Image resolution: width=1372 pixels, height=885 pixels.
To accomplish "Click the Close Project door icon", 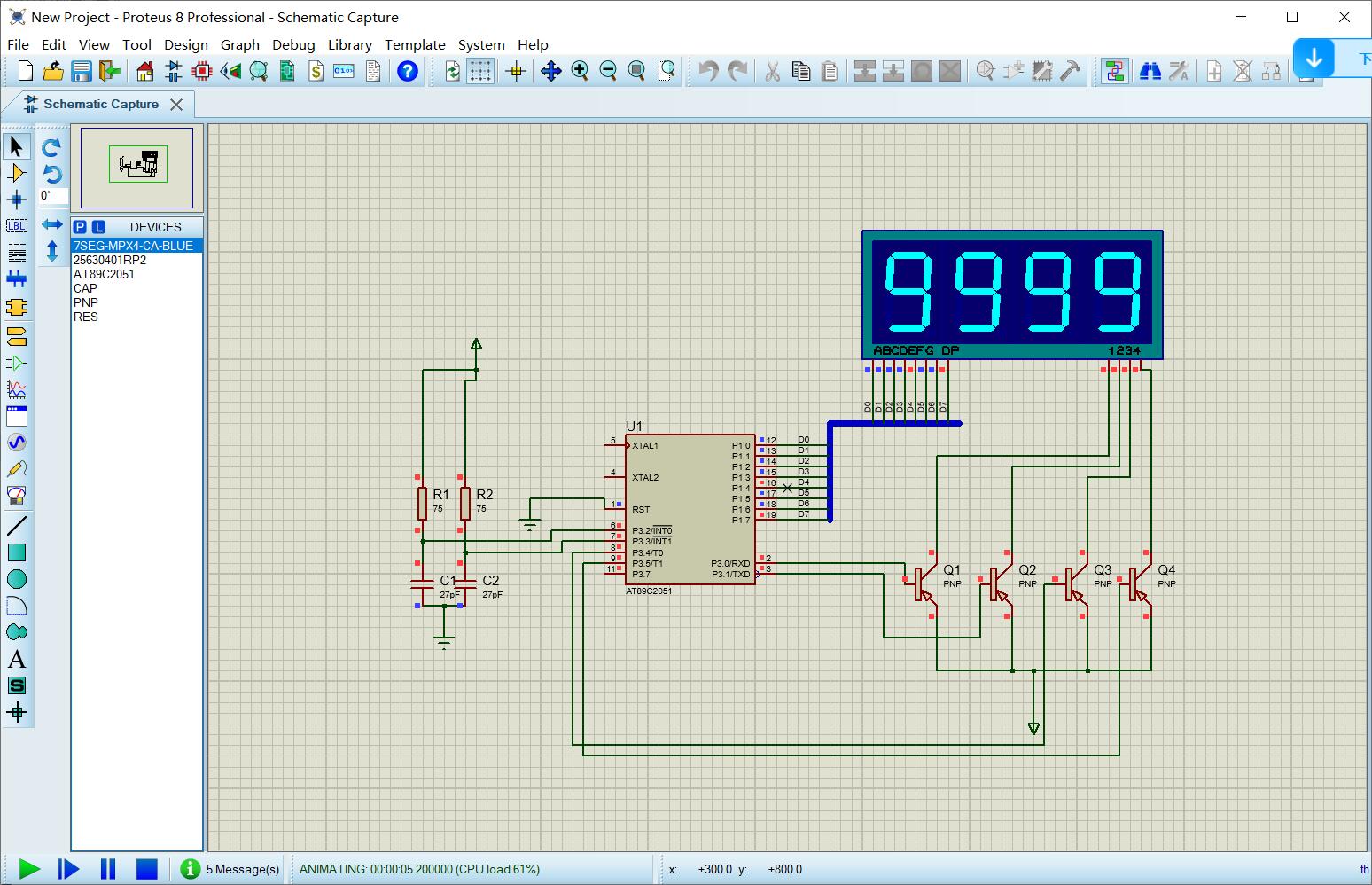I will click(110, 71).
